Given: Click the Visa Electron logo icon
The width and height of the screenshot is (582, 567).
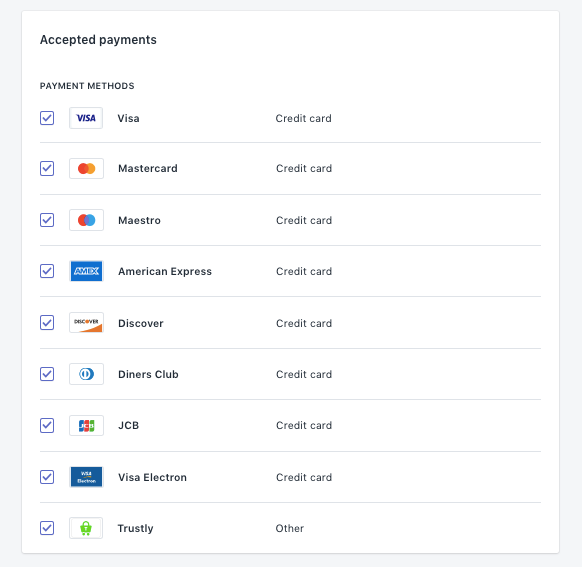Looking at the screenshot, I should click(86, 477).
